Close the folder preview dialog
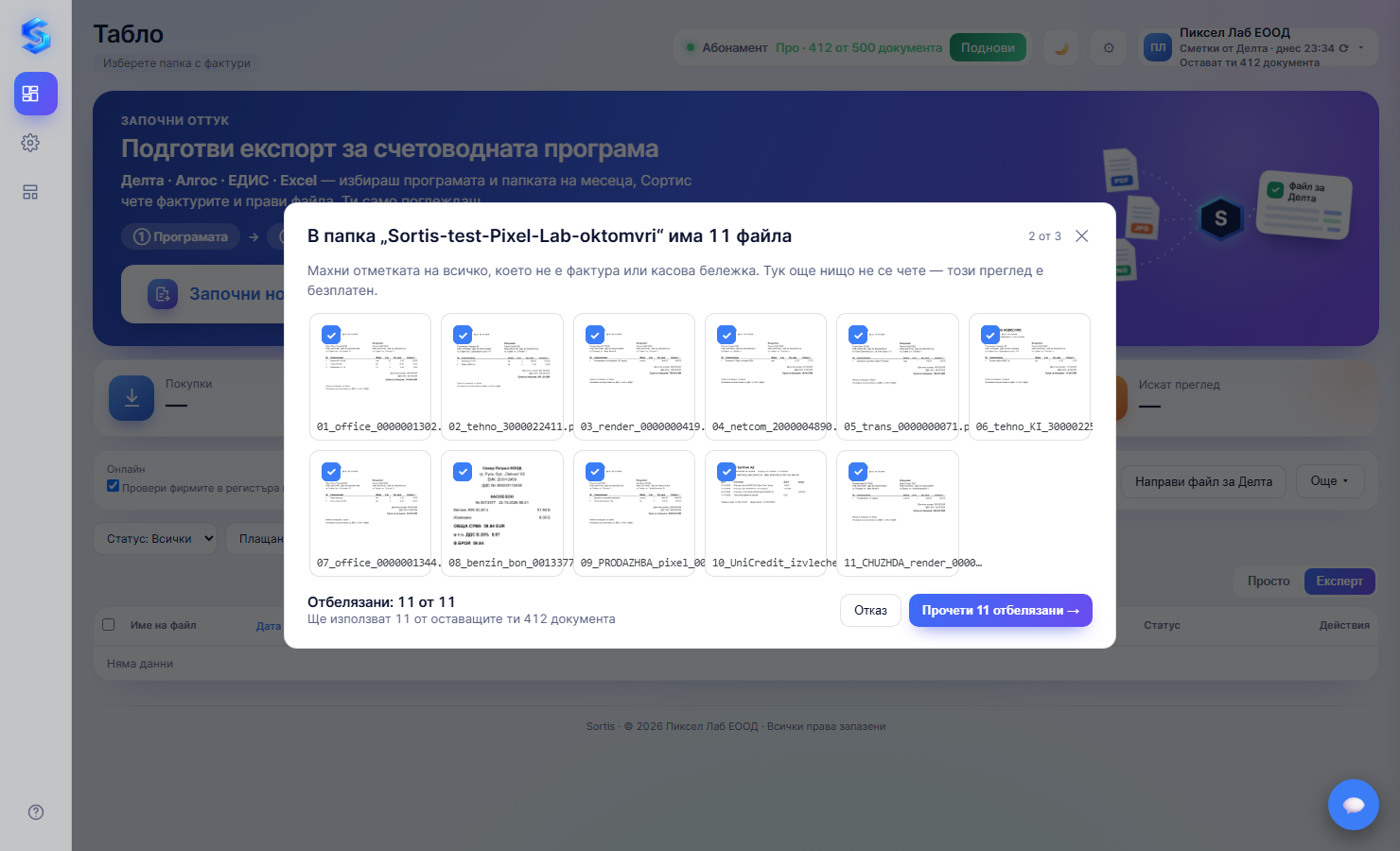Image resolution: width=1400 pixels, height=851 pixels. tap(1082, 235)
